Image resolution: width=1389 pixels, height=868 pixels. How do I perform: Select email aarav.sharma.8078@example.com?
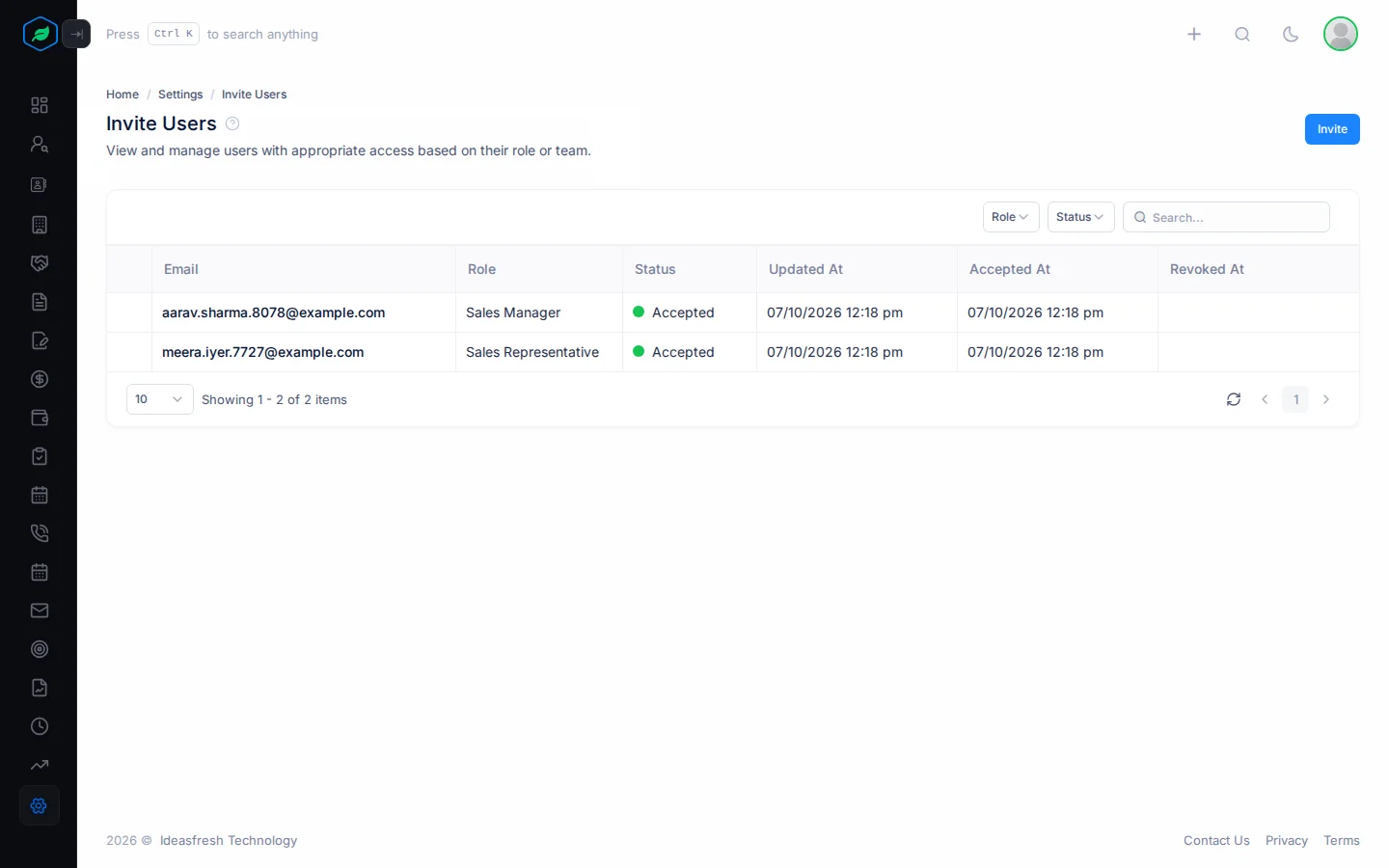point(274,312)
